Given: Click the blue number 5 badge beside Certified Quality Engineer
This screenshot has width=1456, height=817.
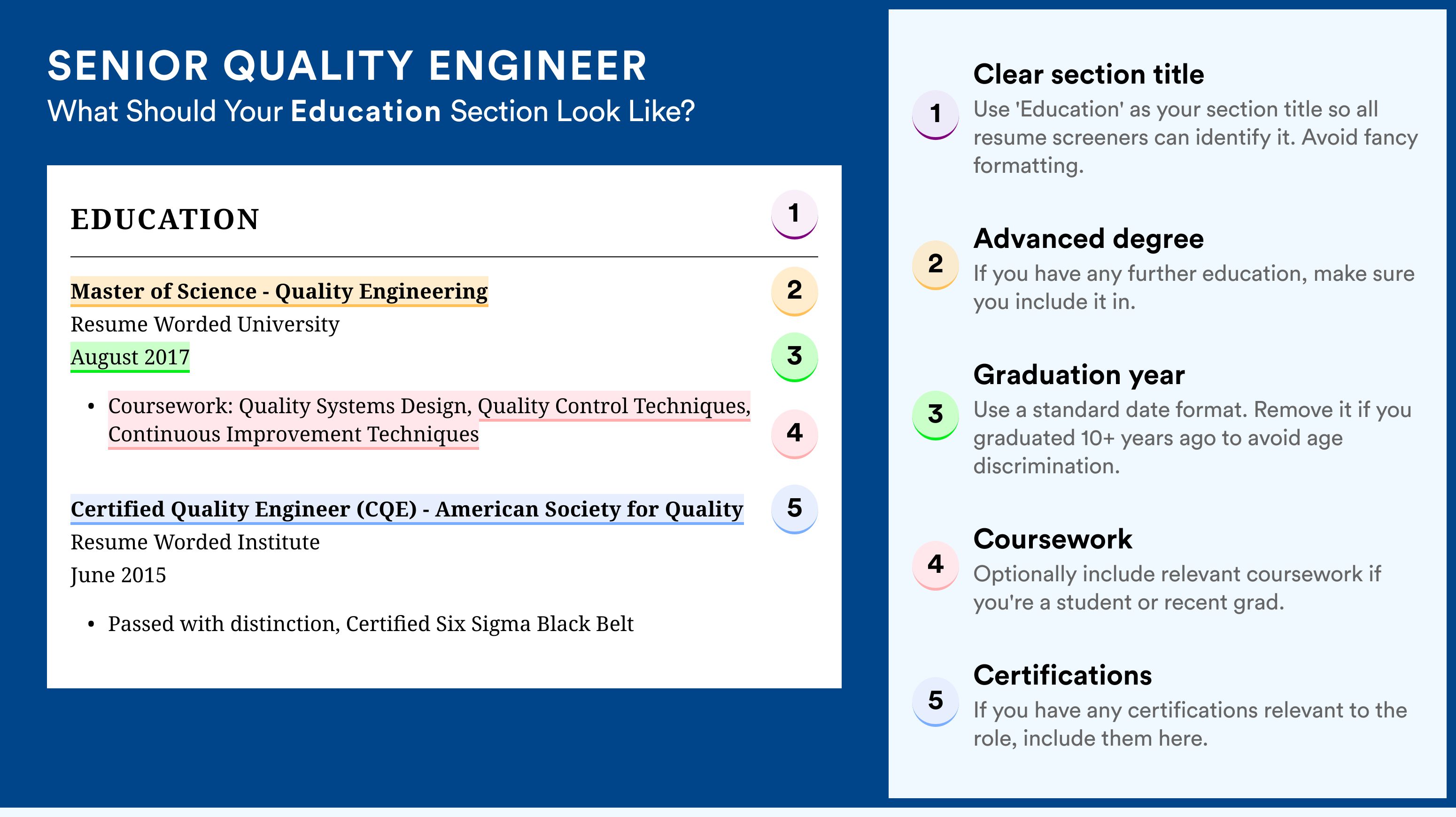Looking at the screenshot, I should click(794, 509).
